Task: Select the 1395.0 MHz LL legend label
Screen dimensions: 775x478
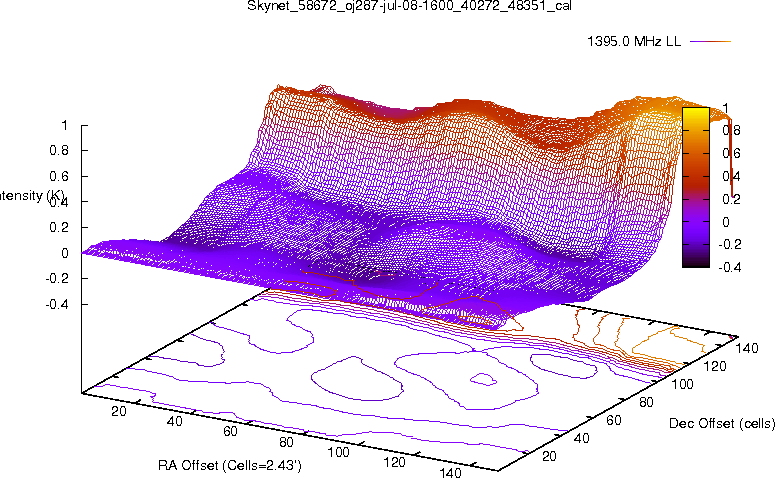Action: click(634, 42)
